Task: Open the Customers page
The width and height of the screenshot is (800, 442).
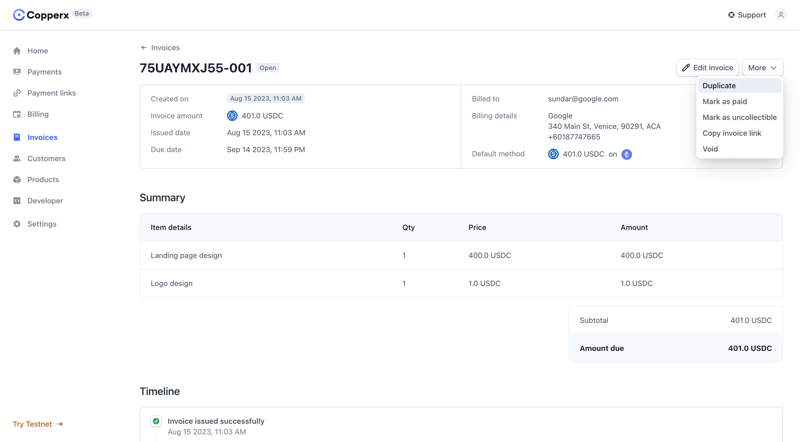Action: tap(46, 159)
